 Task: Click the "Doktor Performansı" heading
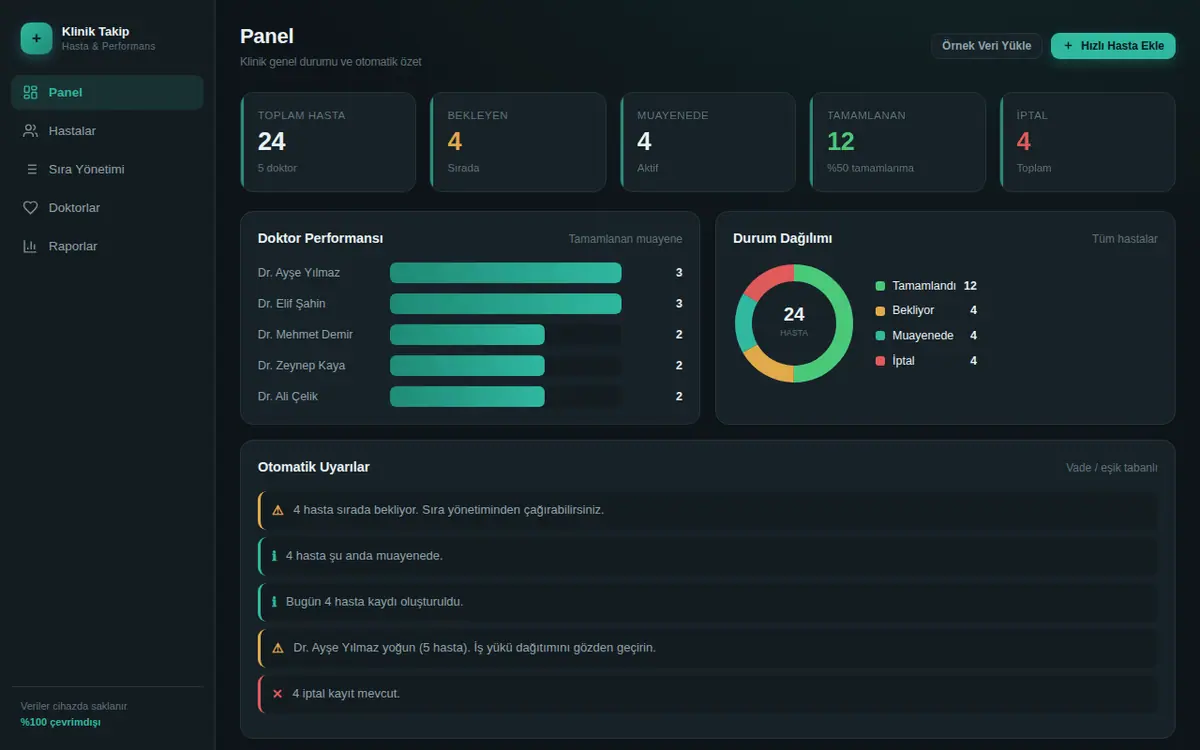coord(320,238)
